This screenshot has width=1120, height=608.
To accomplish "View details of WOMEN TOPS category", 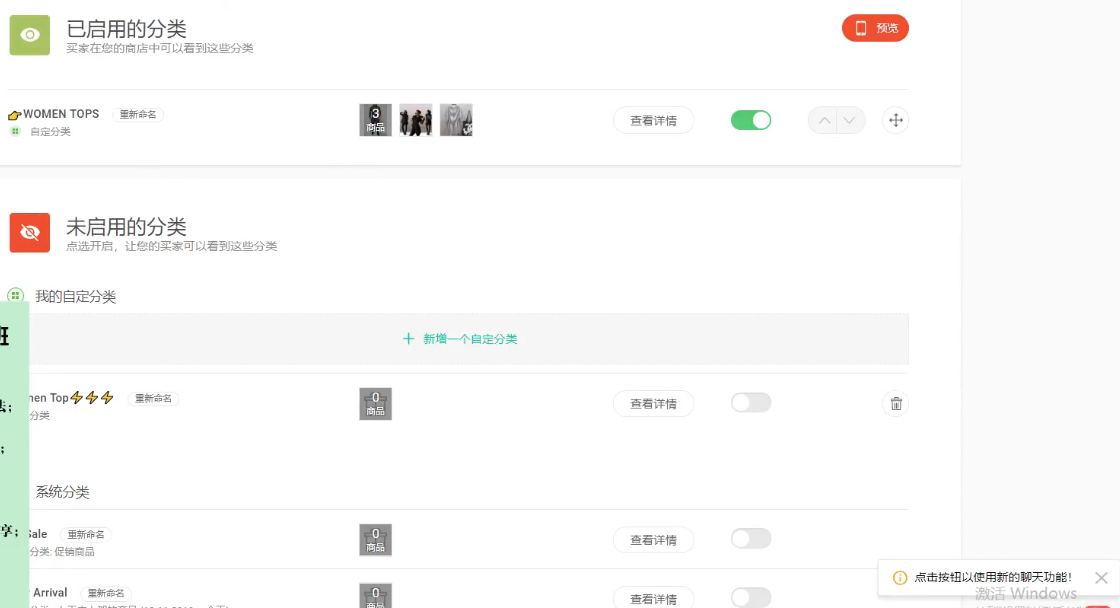I will point(653,121).
